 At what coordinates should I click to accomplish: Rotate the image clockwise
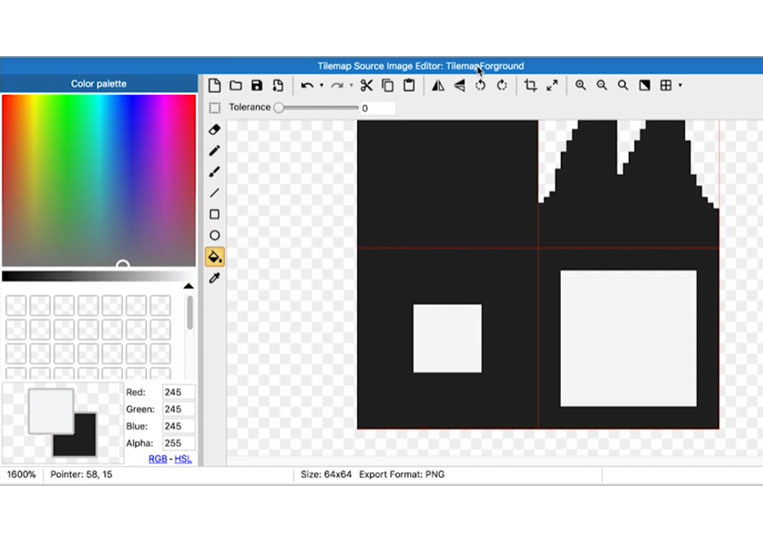pos(502,86)
